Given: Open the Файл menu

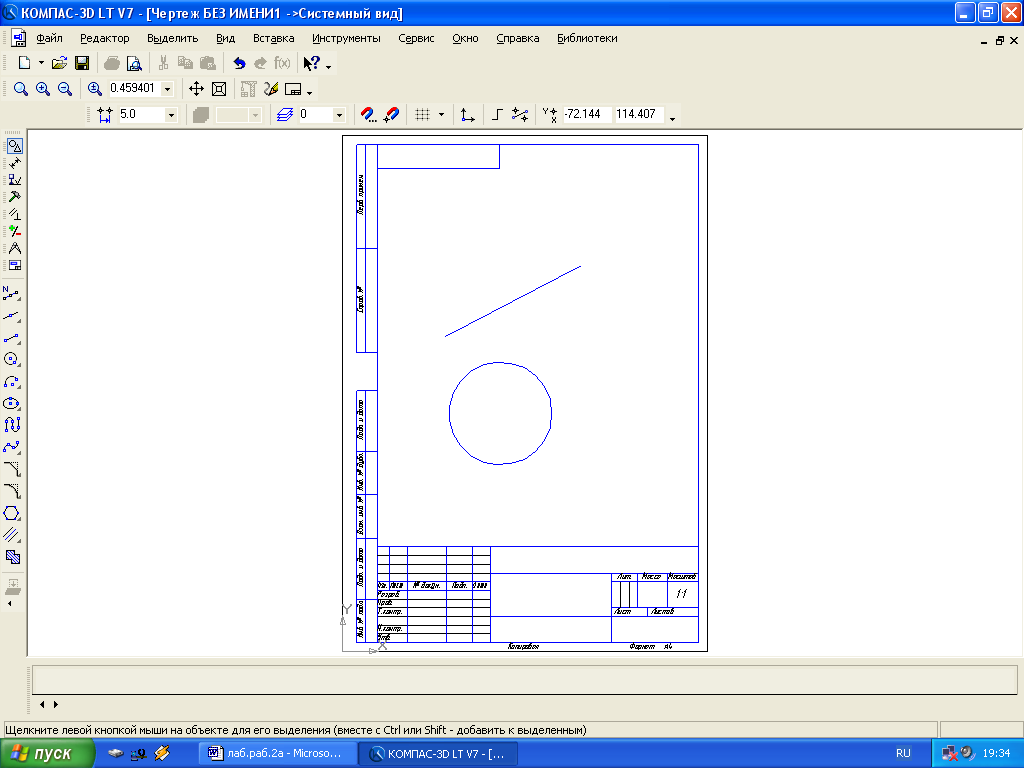Looking at the screenshot, I should click(x=50, y=39).
